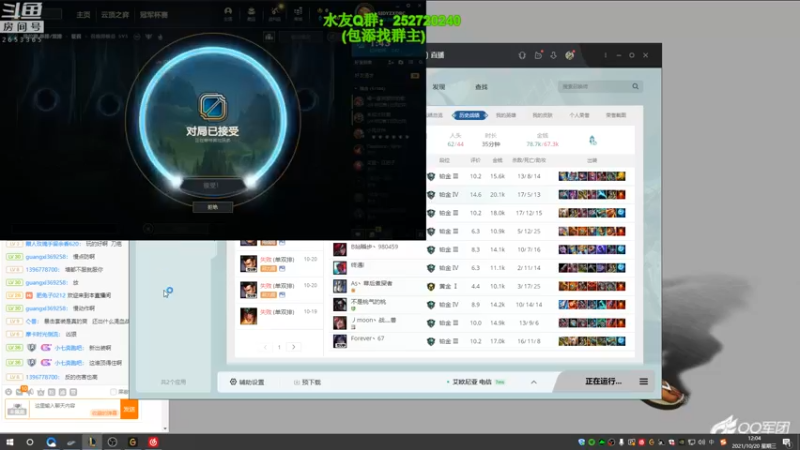Open the 冠军杯赛 tab in League client
800x450 pixels.
click(154, 15)
